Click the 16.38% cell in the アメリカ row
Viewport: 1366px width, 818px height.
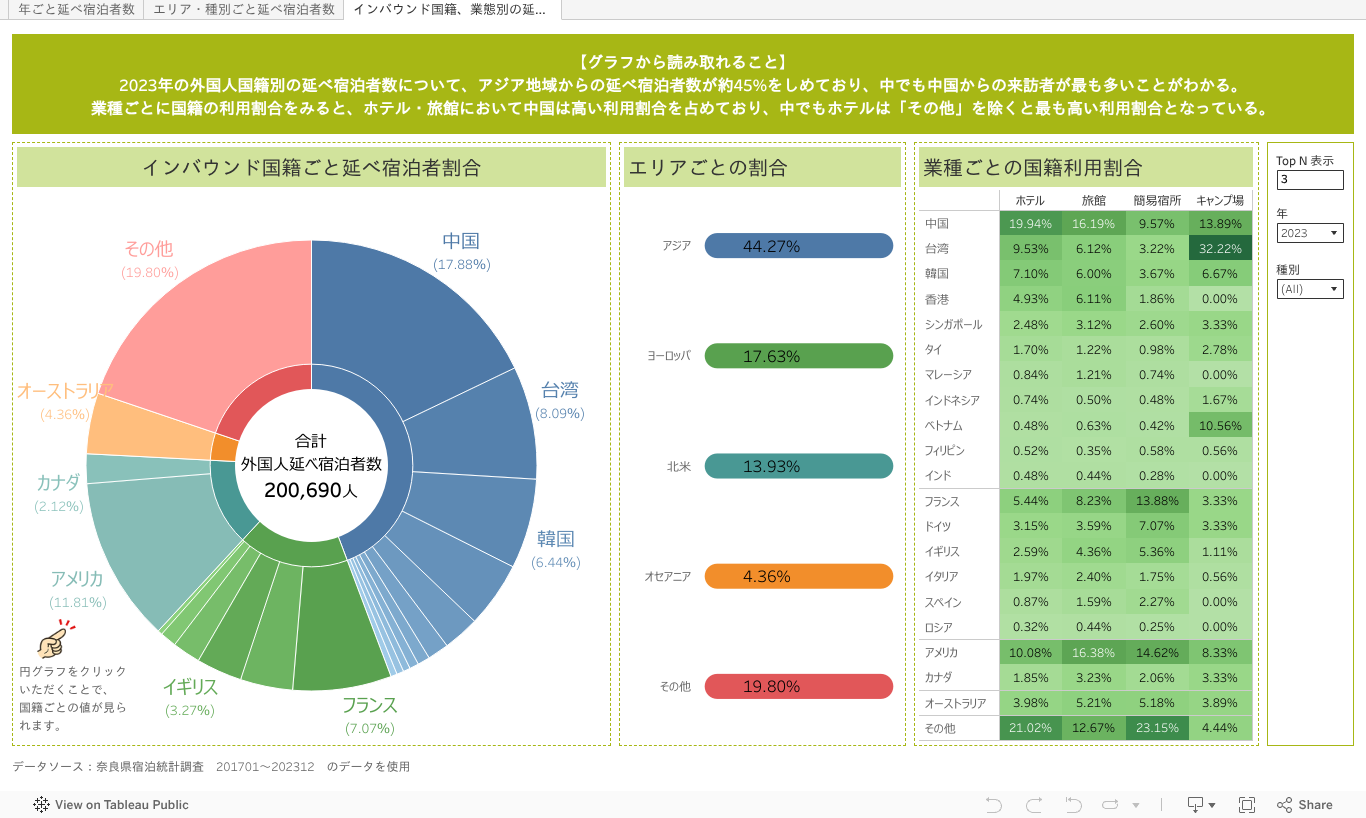pyautogui.click(x=1093, y=652)
